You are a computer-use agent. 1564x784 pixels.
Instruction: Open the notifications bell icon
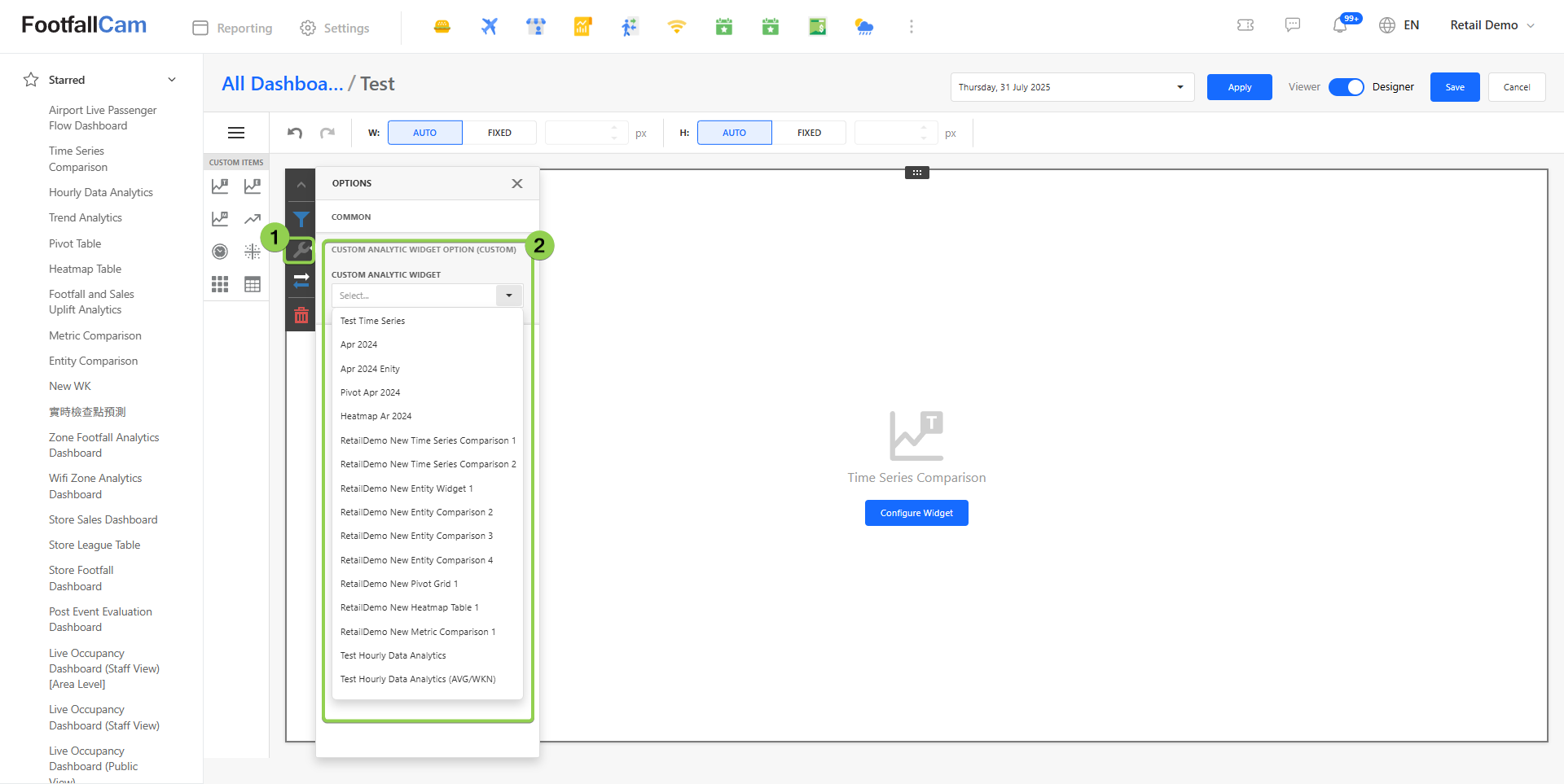[1340, 26]
